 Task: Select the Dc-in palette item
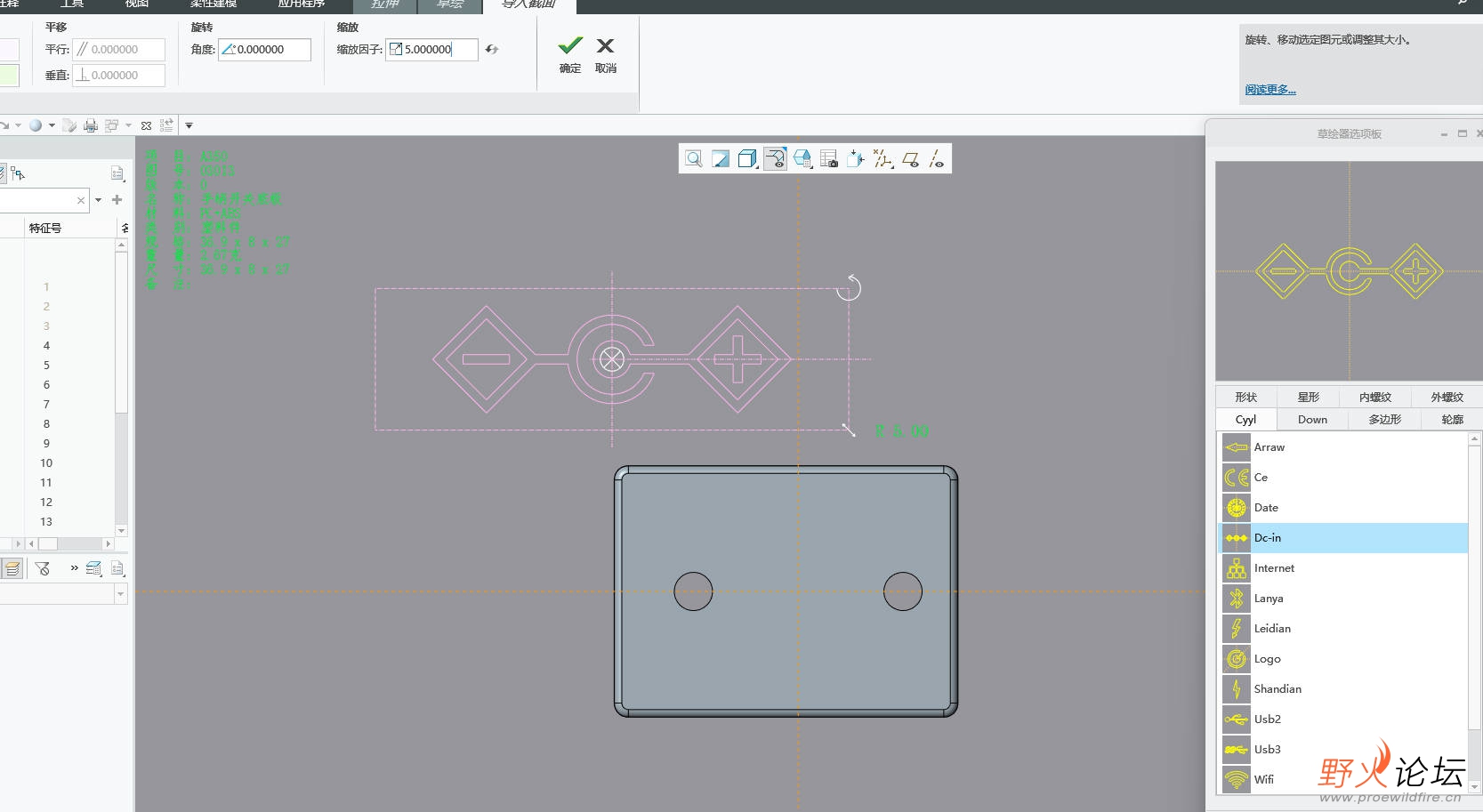[1342, 538]
